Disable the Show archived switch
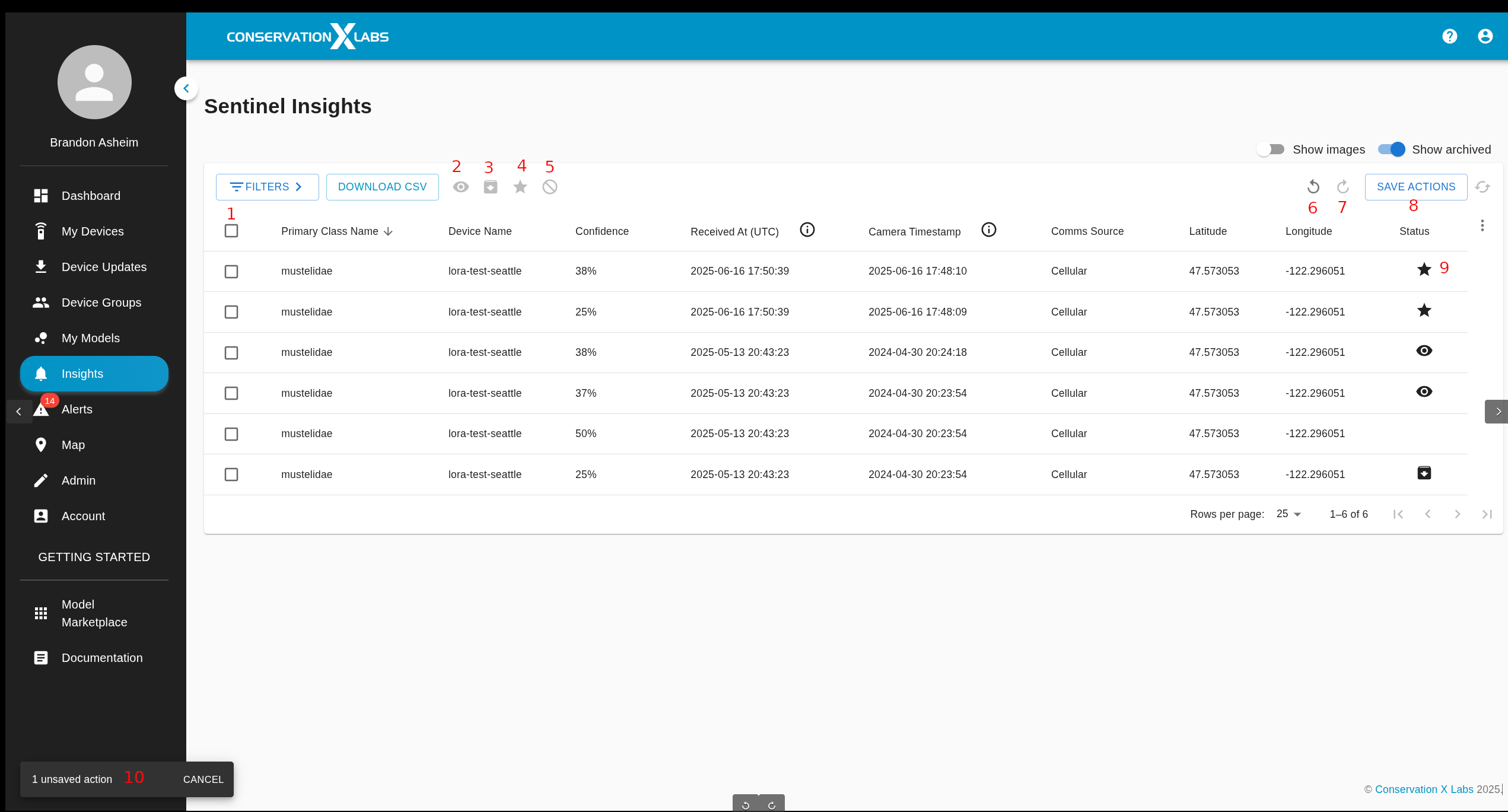The width and height of the screenshot is (1508, 812). click(1391, 149)
